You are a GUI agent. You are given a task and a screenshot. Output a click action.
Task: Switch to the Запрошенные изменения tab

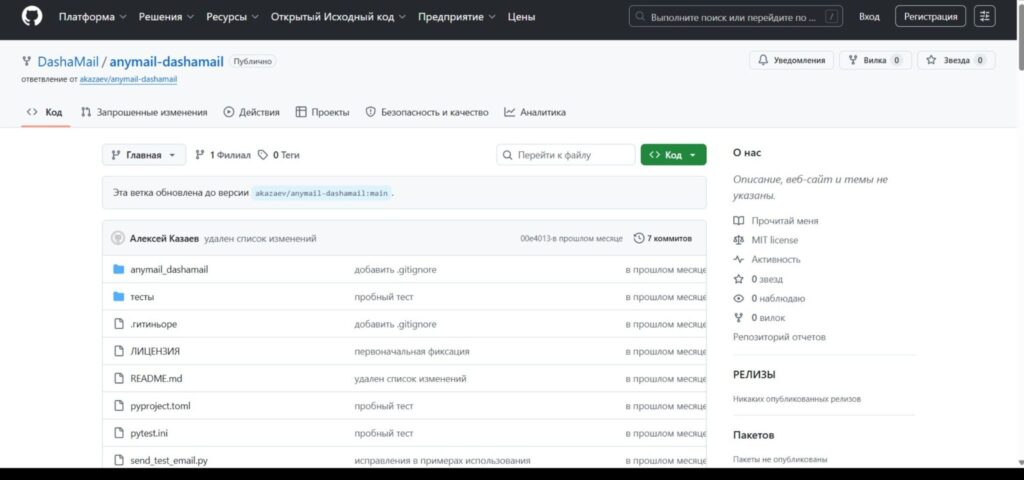pyautogui.click(x=144, y=112)
